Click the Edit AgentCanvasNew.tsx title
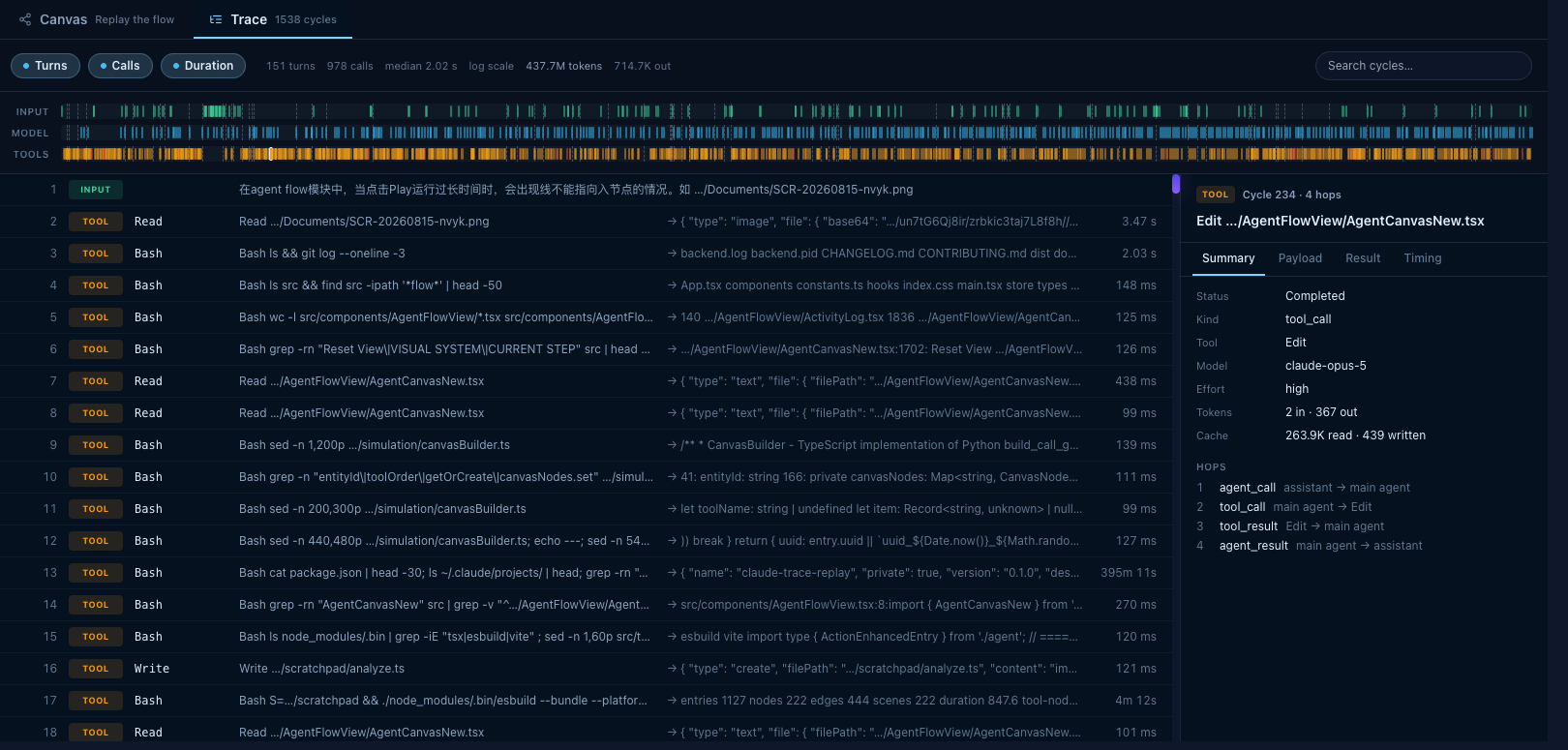 click(x=1341, y=222)
